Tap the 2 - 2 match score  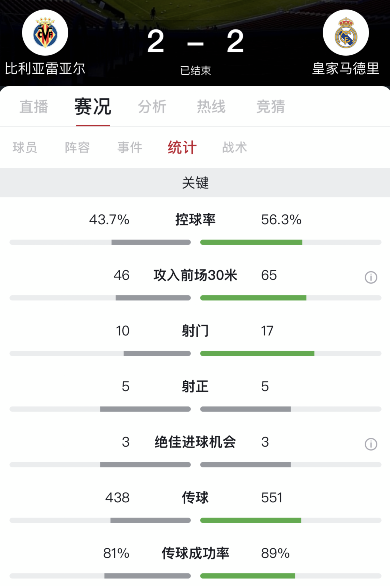coord(195,42)
